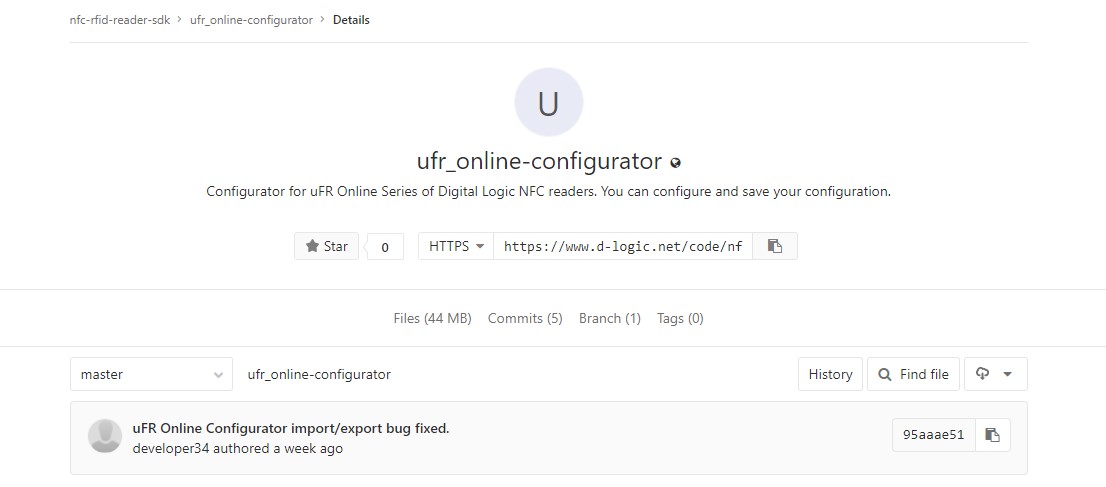The width and height of the screenshot is (1106, 487).
Task: Go to nfc-rfid-reader-sdk breadcrumb
Action: [x=120, y=20]
